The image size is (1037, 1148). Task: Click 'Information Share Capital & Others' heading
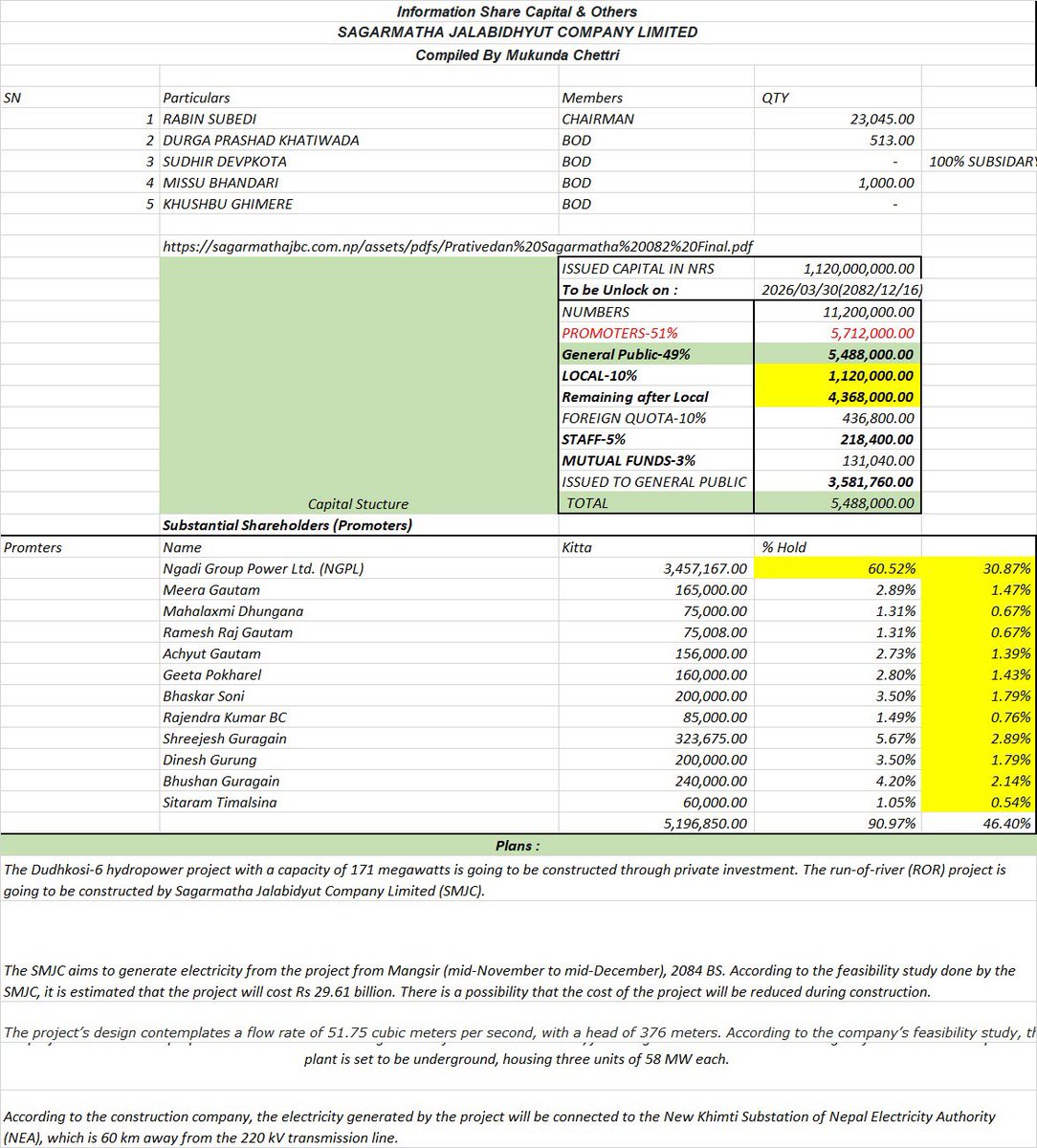pos(518,11)
